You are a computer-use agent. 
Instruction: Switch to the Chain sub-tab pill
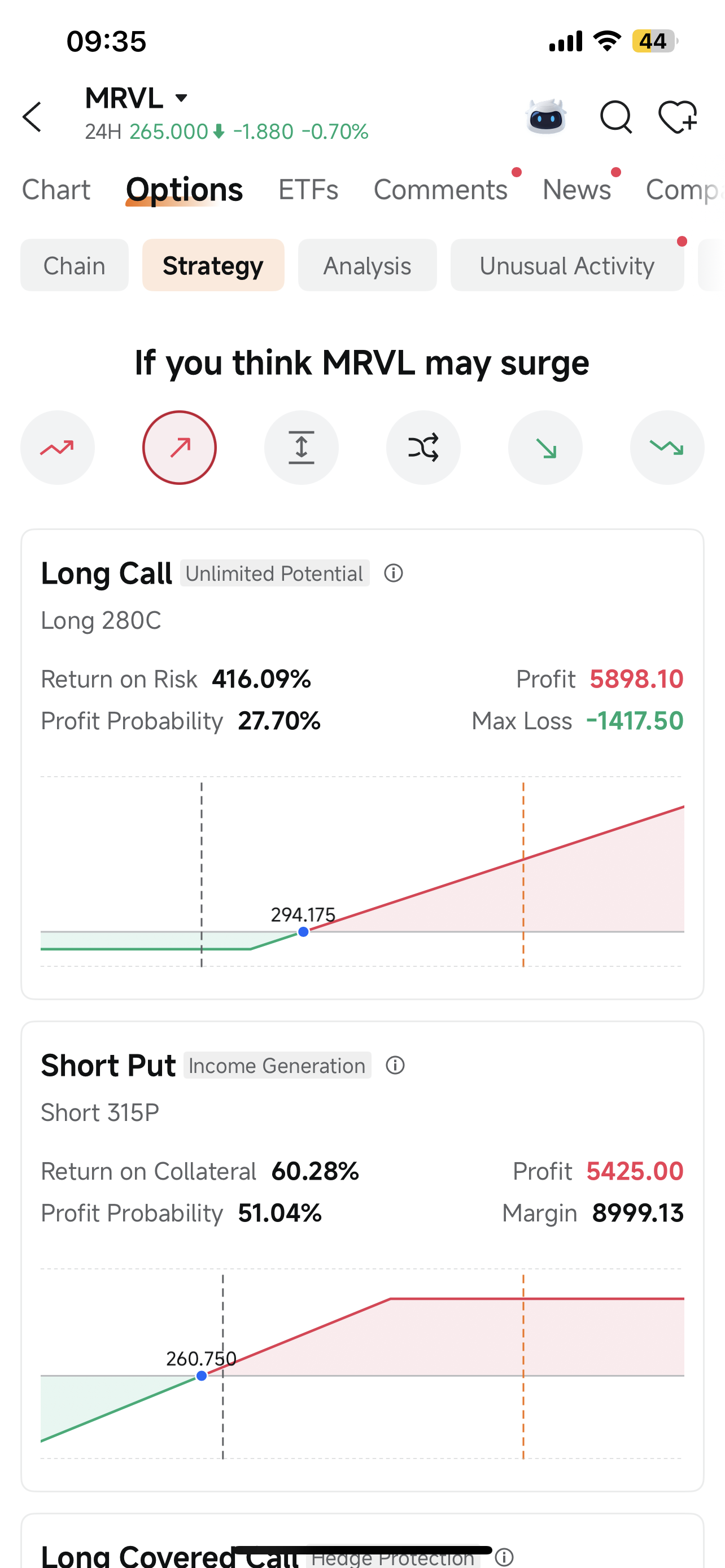75,265
